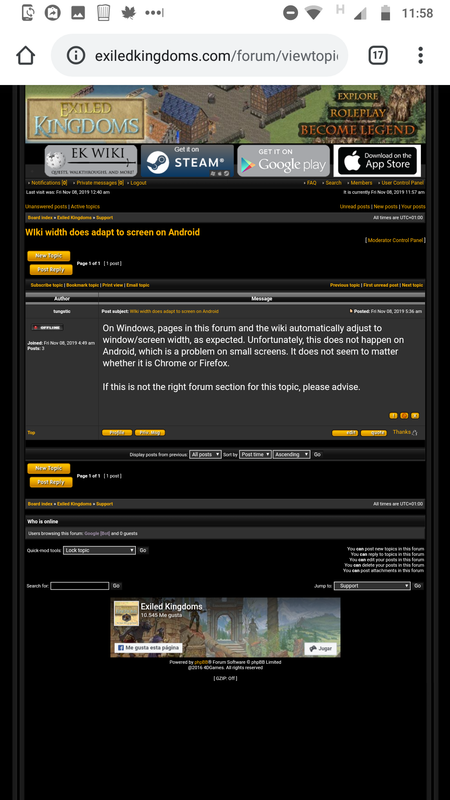Image resolution: width=450 pixels, height=800 pixels.
Task: Click Support in top breadcrumb
Action: pos(105,218)
